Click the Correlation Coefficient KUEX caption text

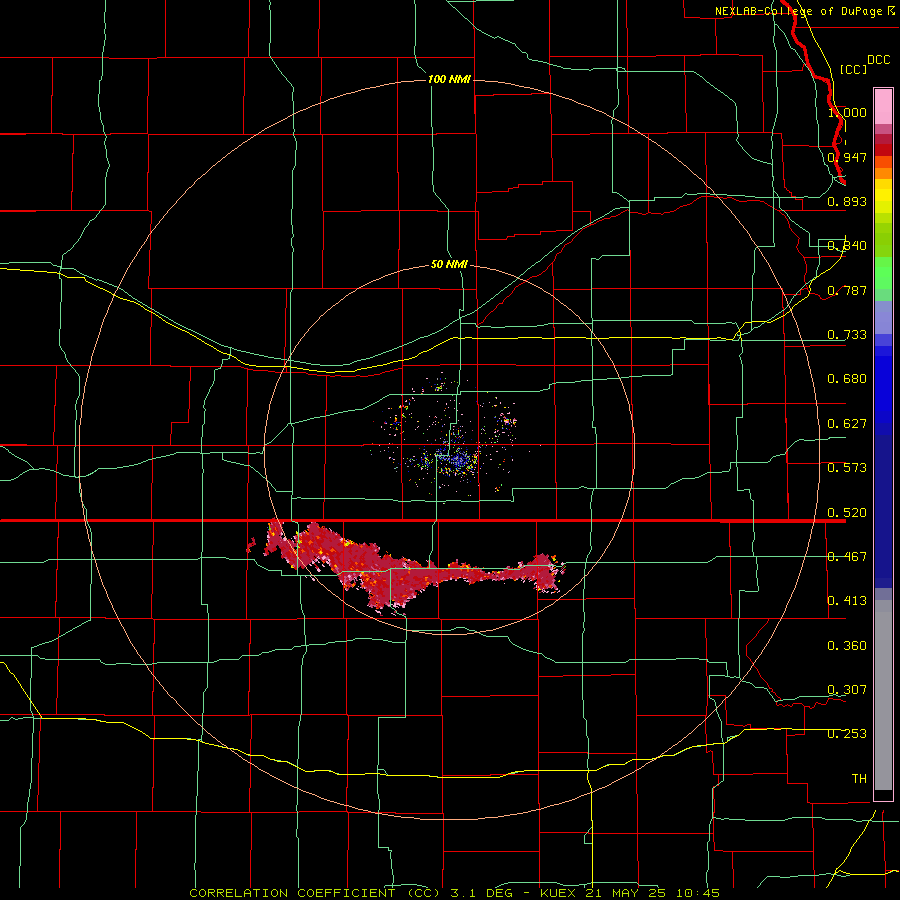coord(455,893)
